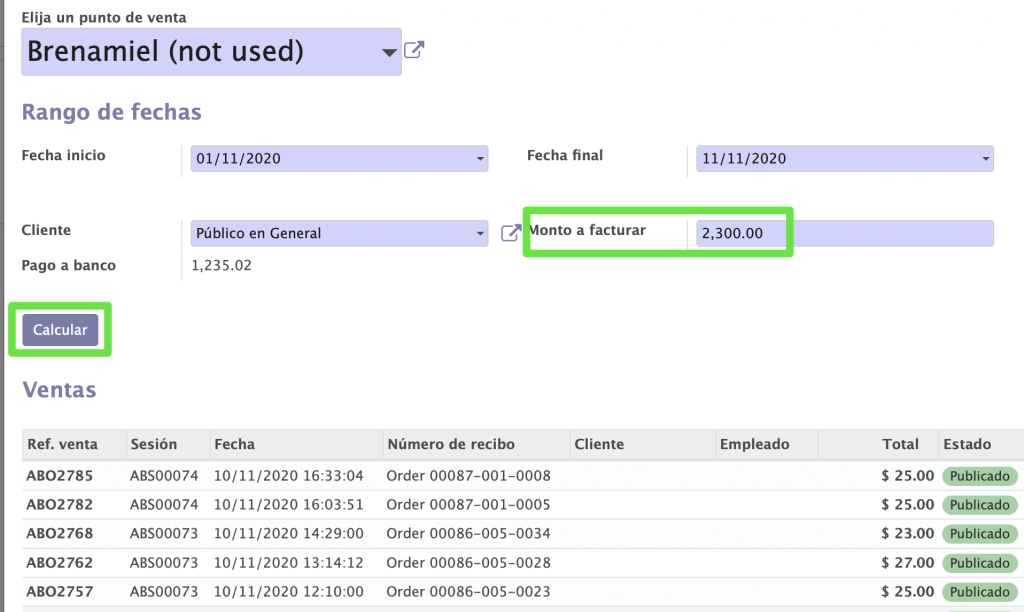Click Publicado status of ABO2768
The width and height of the screenshot is (1024, 612).
point(980,534)
